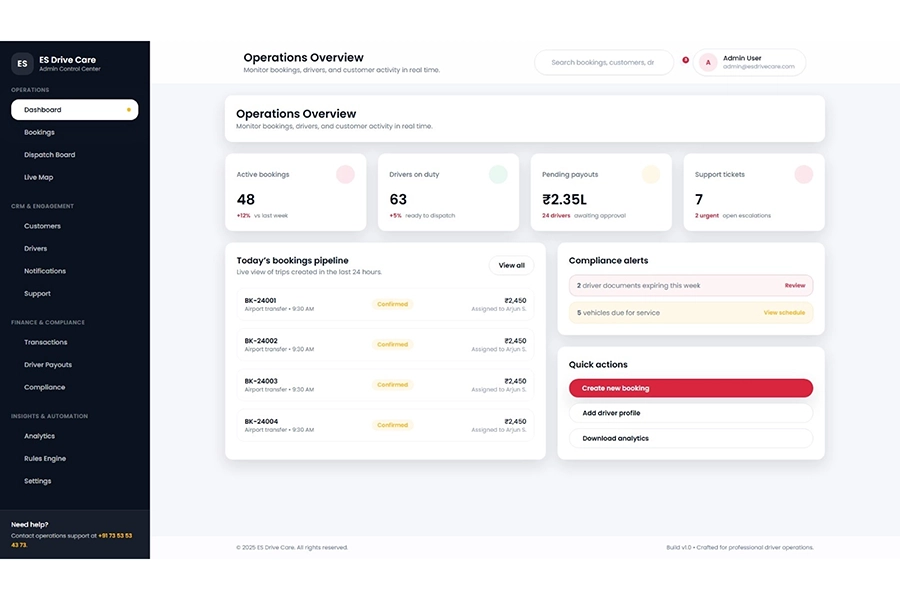Open Settings from the sidebar
The image size is (900, 600).
click(x=37, y=480)
